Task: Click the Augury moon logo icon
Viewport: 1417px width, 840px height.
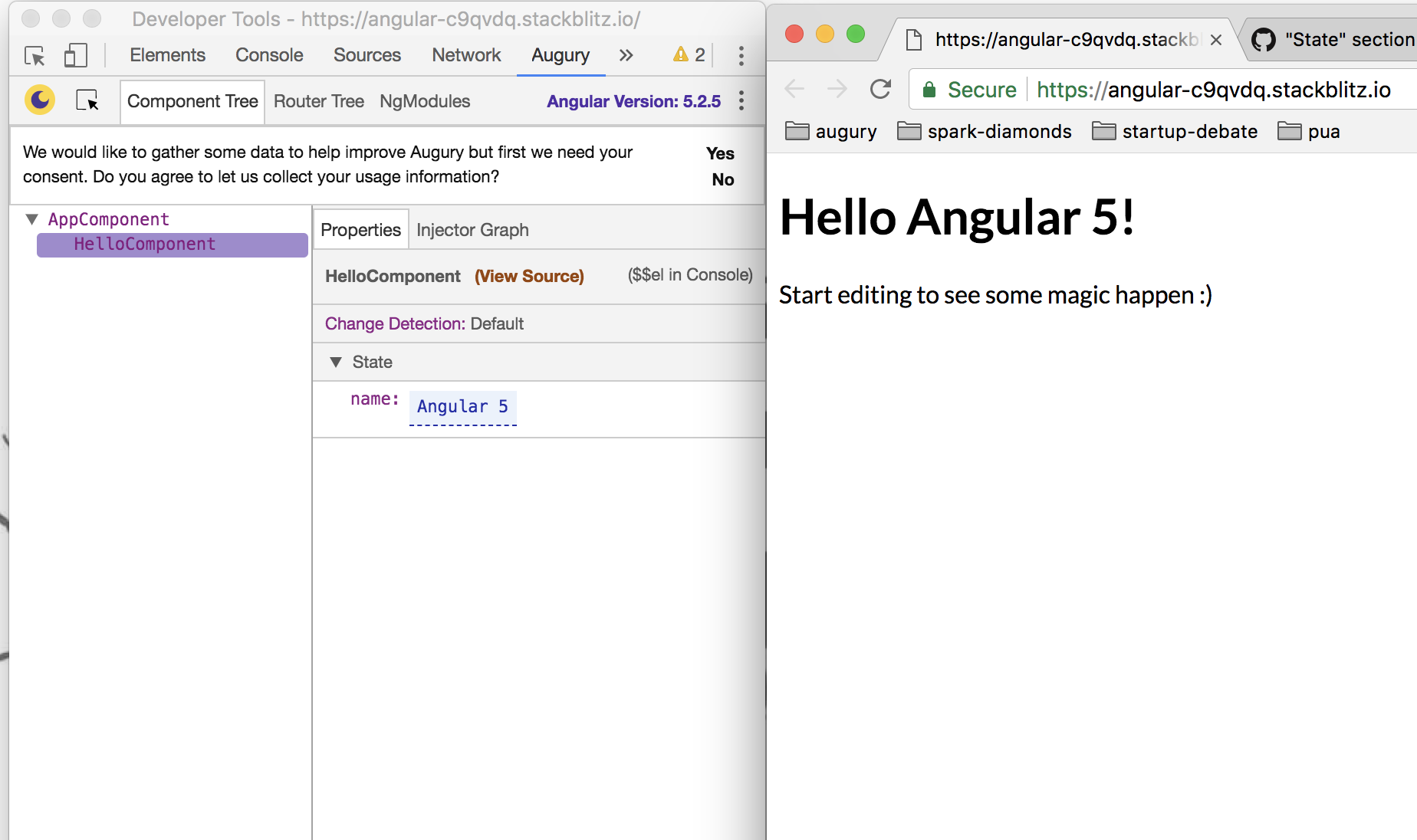Action: point(39,100)
